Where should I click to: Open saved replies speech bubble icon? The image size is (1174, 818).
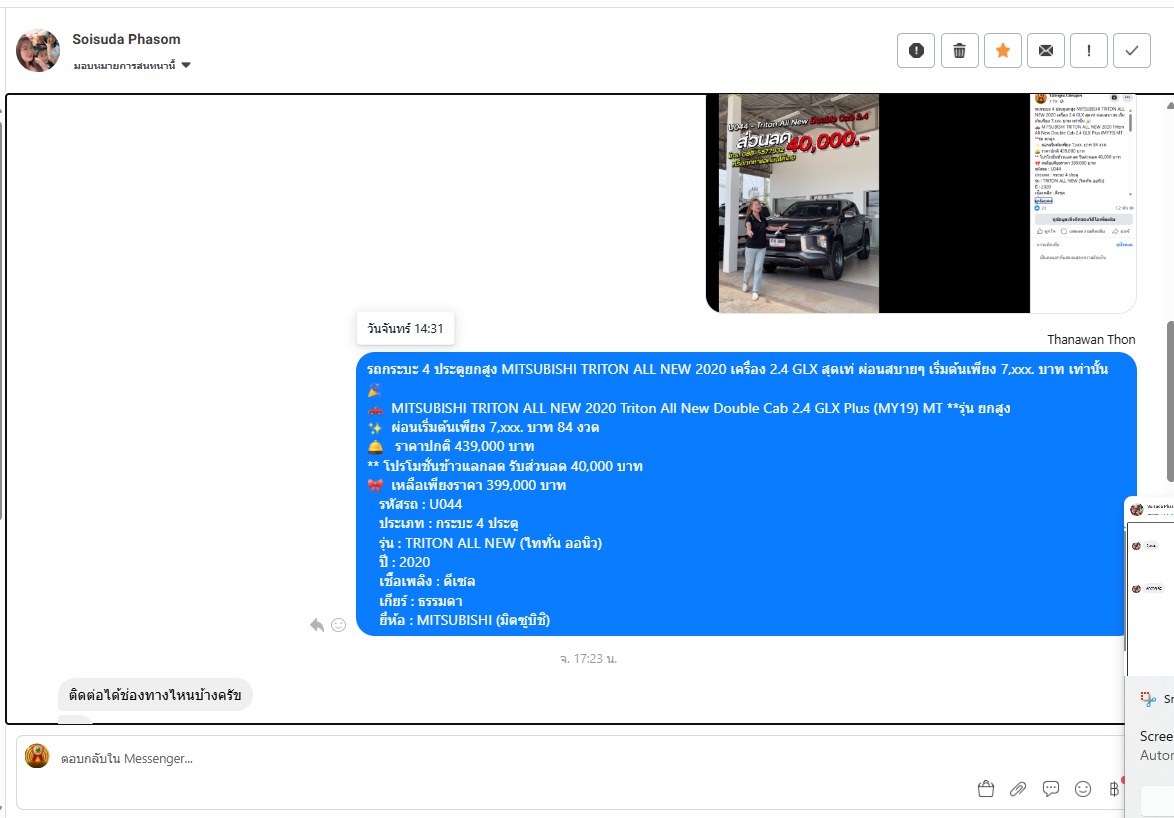[x=1050, y=789]
